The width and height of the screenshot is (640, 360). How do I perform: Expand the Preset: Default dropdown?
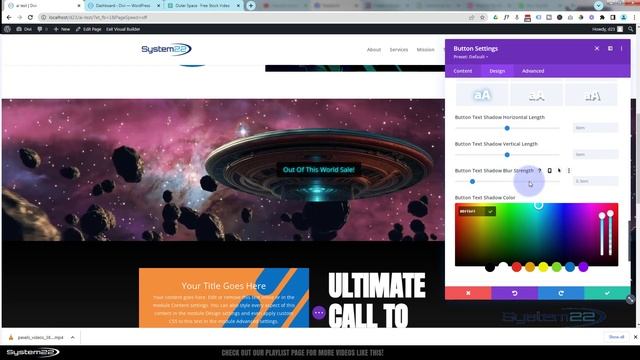tap(471, 57)
